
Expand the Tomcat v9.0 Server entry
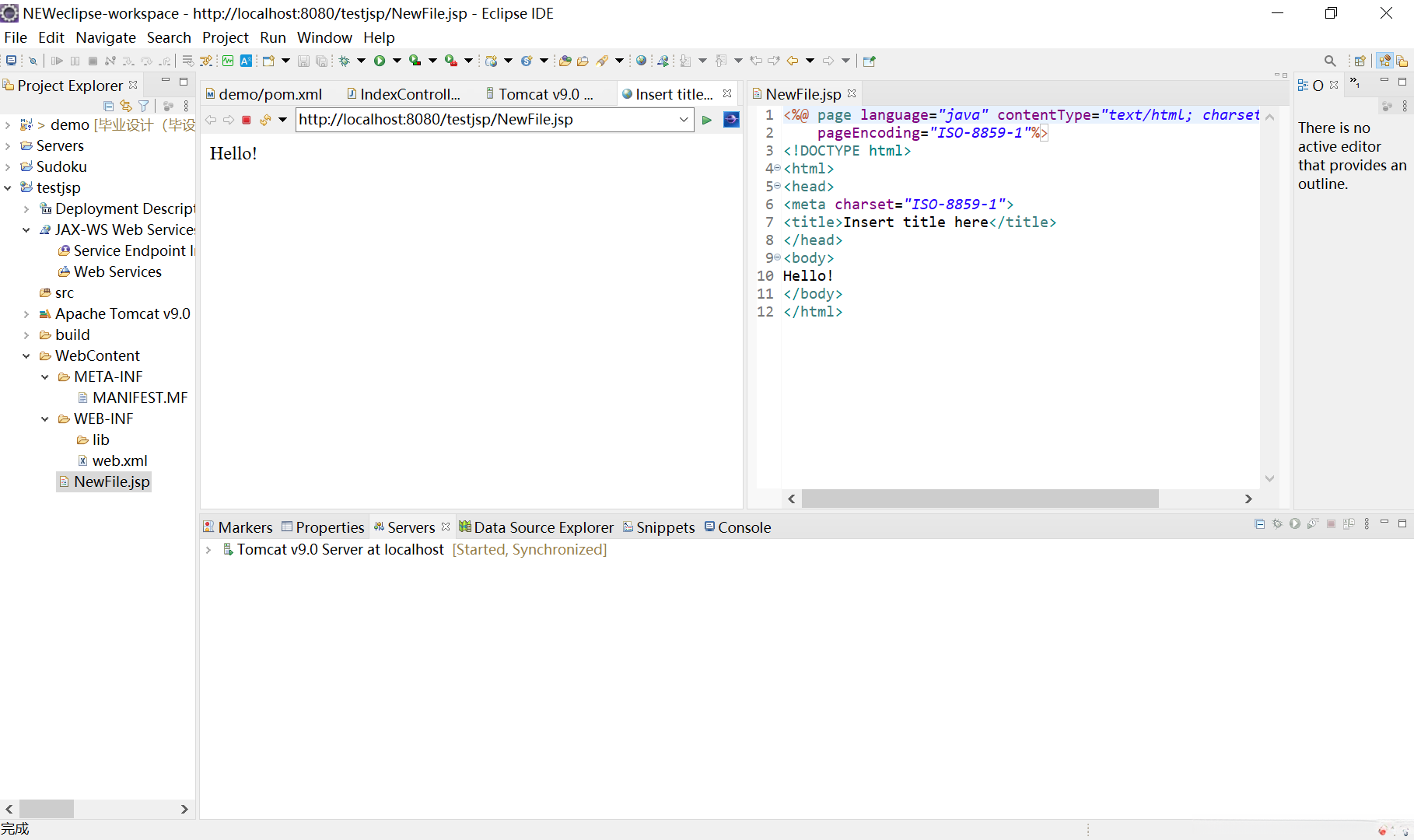[208, 550]
